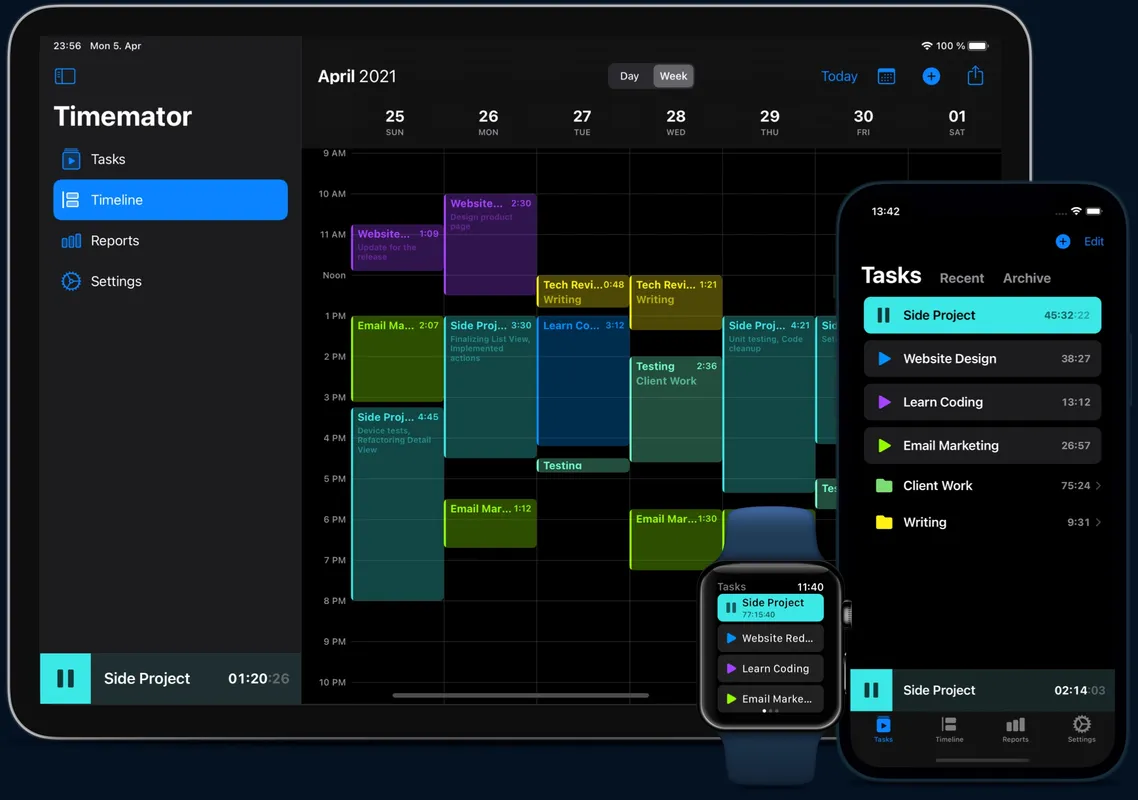Viewport: 1138px width, 800px height.
Task: Open the Archive tab on iPhone
Action: click(x=1027, y=278)
